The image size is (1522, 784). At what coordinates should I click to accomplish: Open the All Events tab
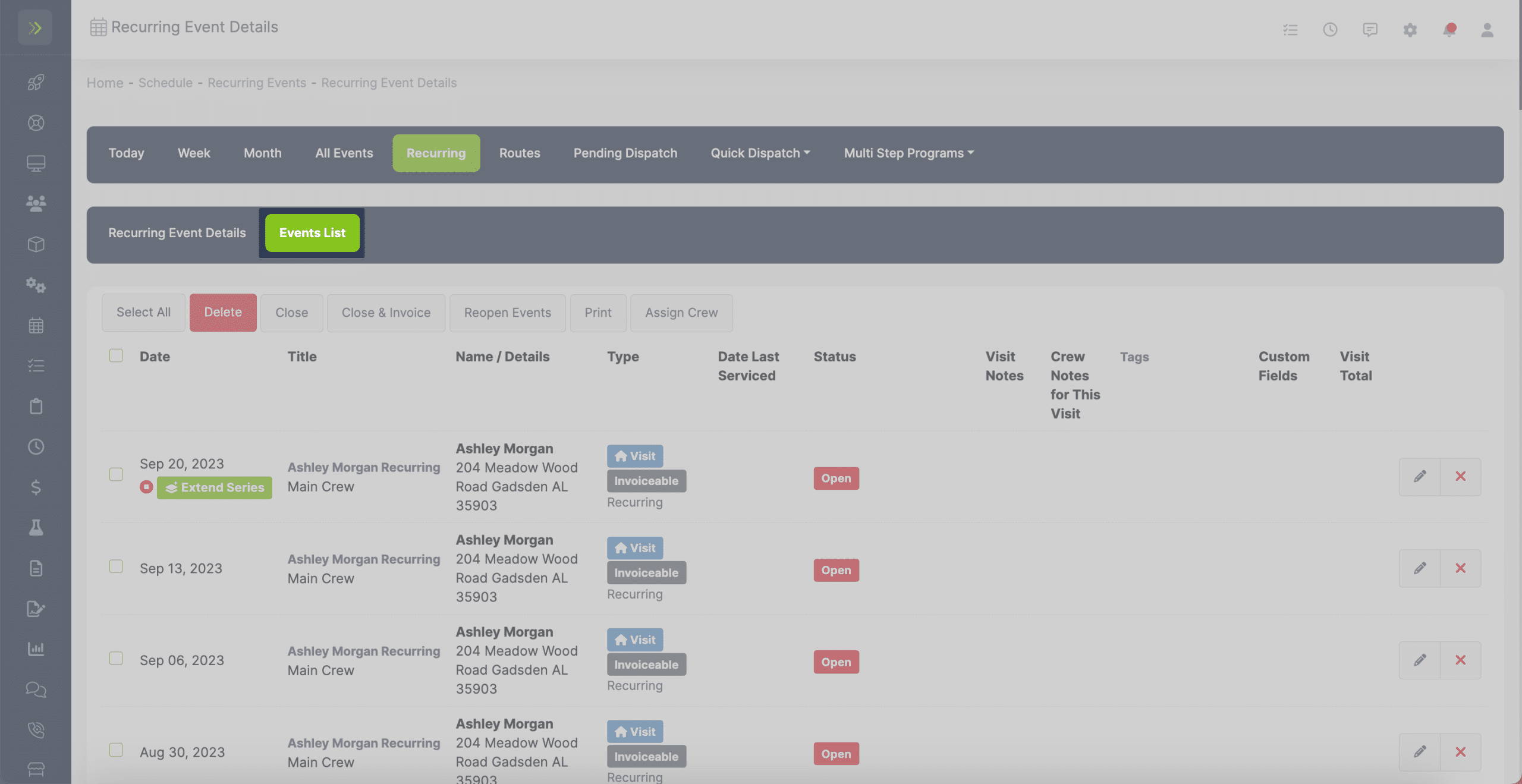point(344,153)
